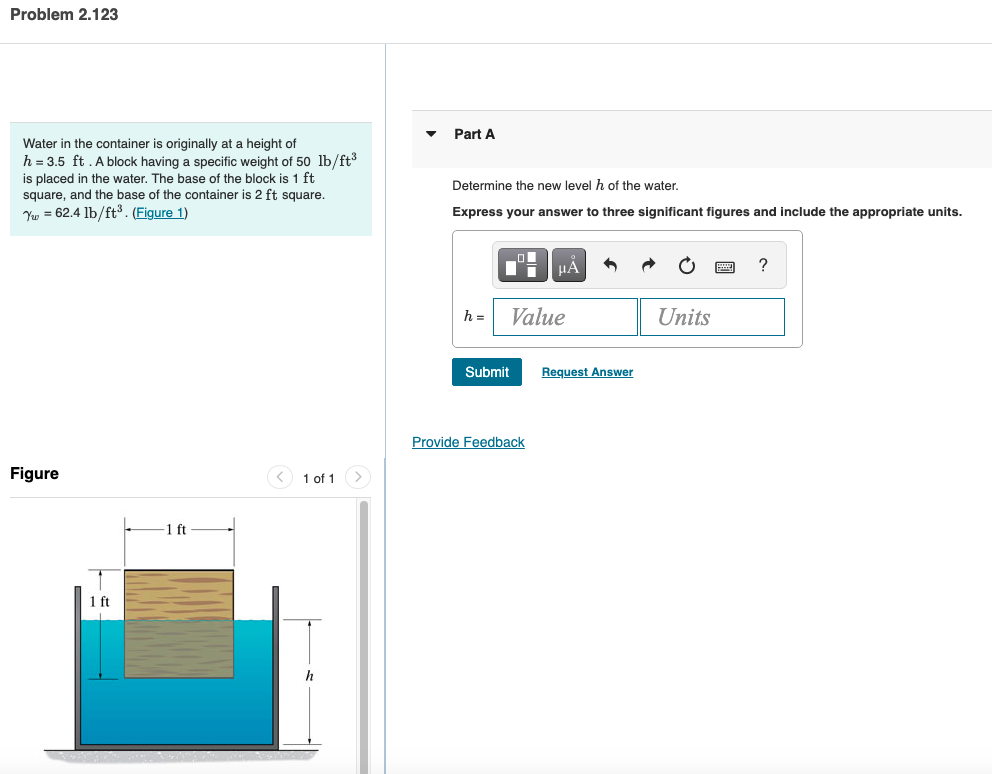The height and width of the screenshot is (774, 992).
Task: Click the right navigation arrow for the figure
Action: (357, 477)
